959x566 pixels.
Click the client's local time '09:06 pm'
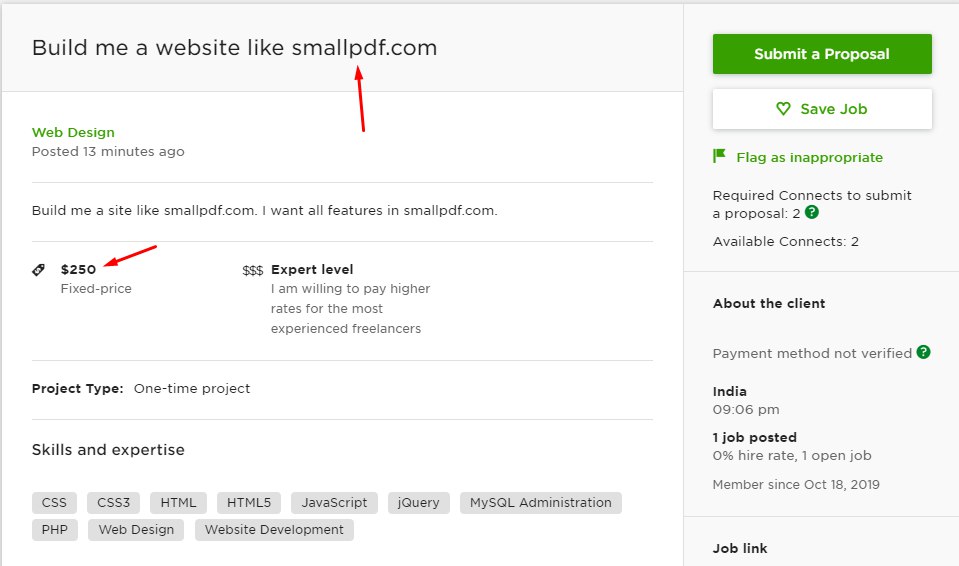746,409
